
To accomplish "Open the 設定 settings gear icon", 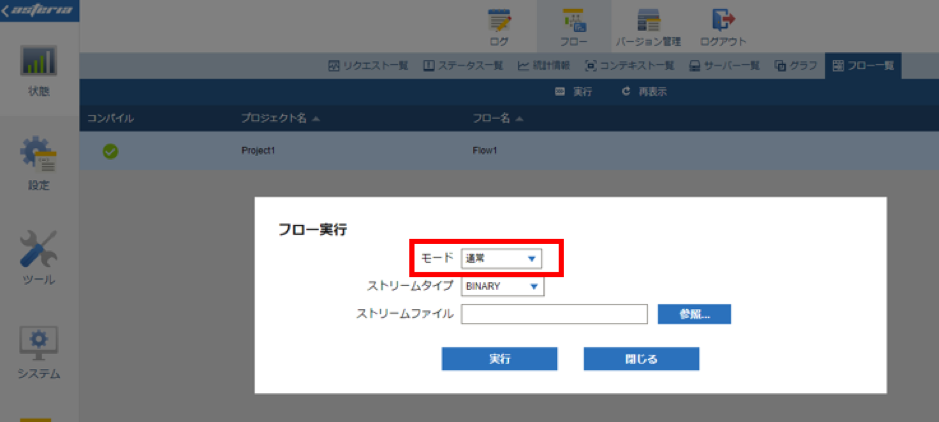I will [38, 154].
